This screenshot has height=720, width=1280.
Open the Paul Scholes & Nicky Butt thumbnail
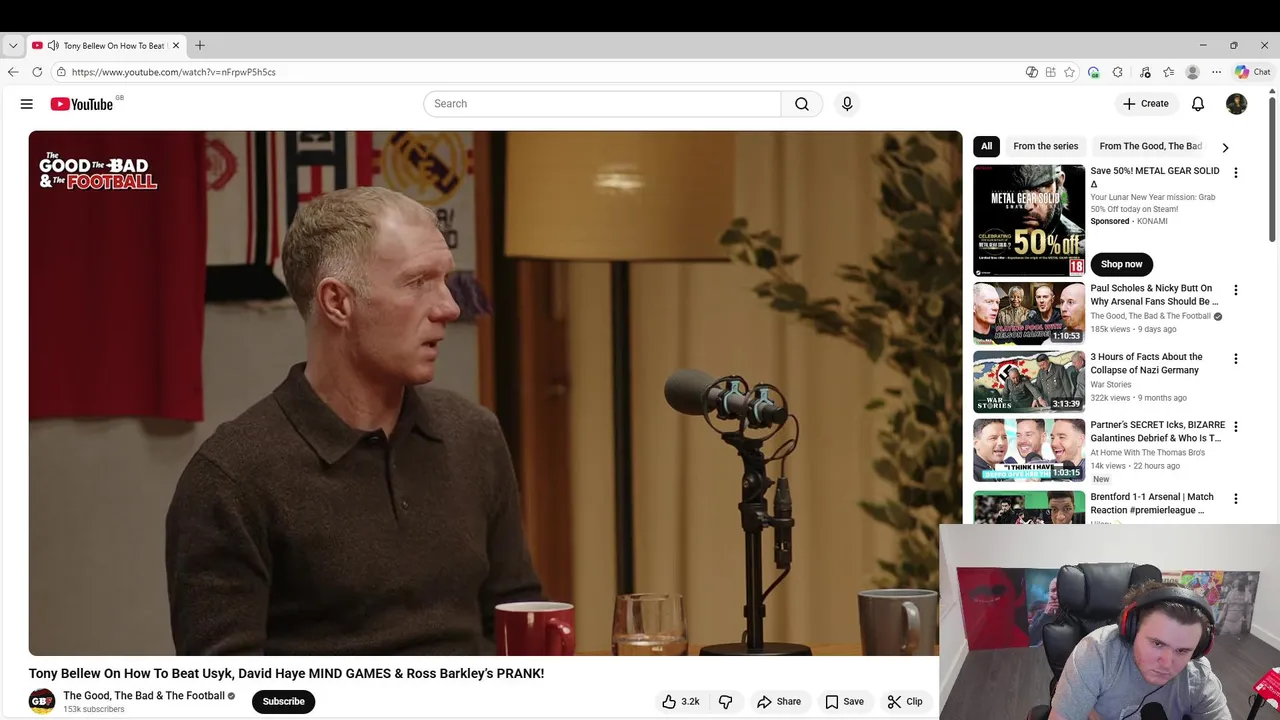(x=1029, y=313)
